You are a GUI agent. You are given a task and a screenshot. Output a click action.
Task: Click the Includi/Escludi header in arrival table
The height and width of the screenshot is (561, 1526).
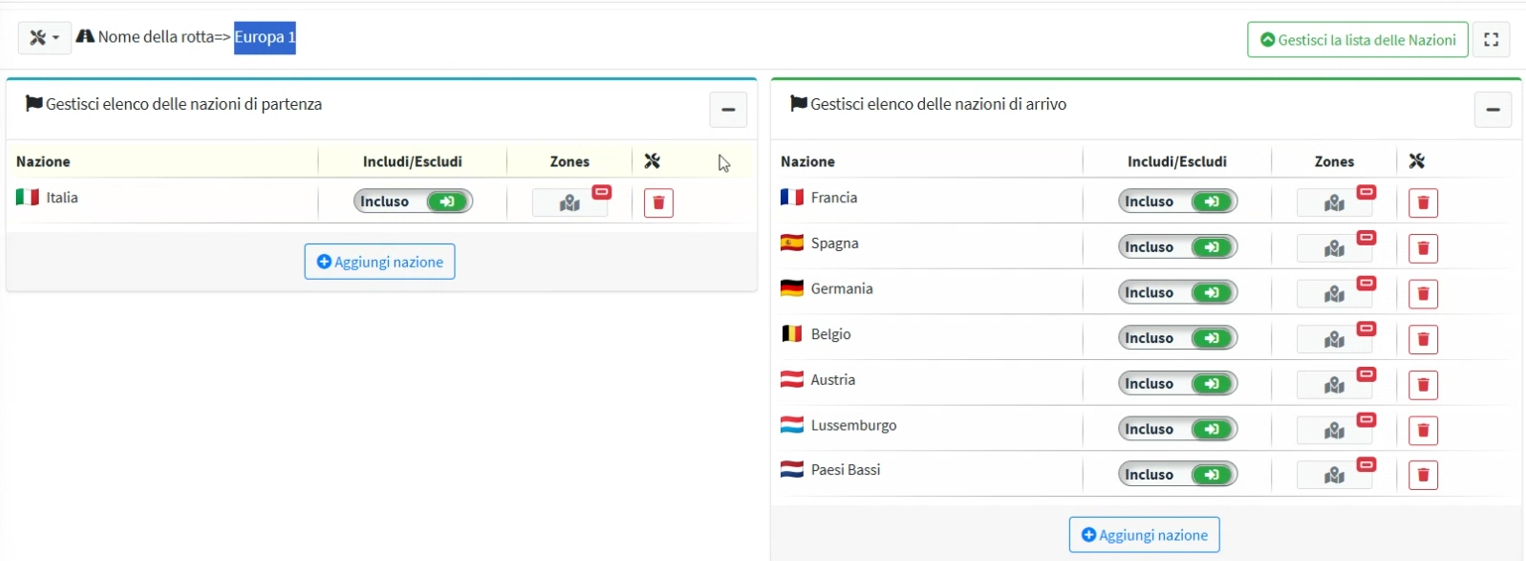tap(1177, 161)
